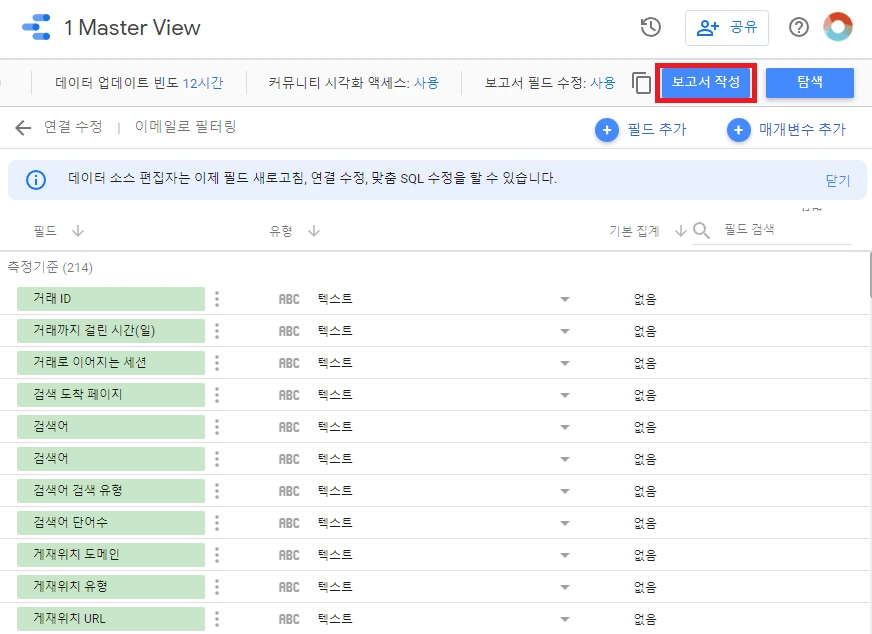Screen dimensions: 872x634
Task: Open the three-dot menu for 거래 ID
Action: coord(217,298)
